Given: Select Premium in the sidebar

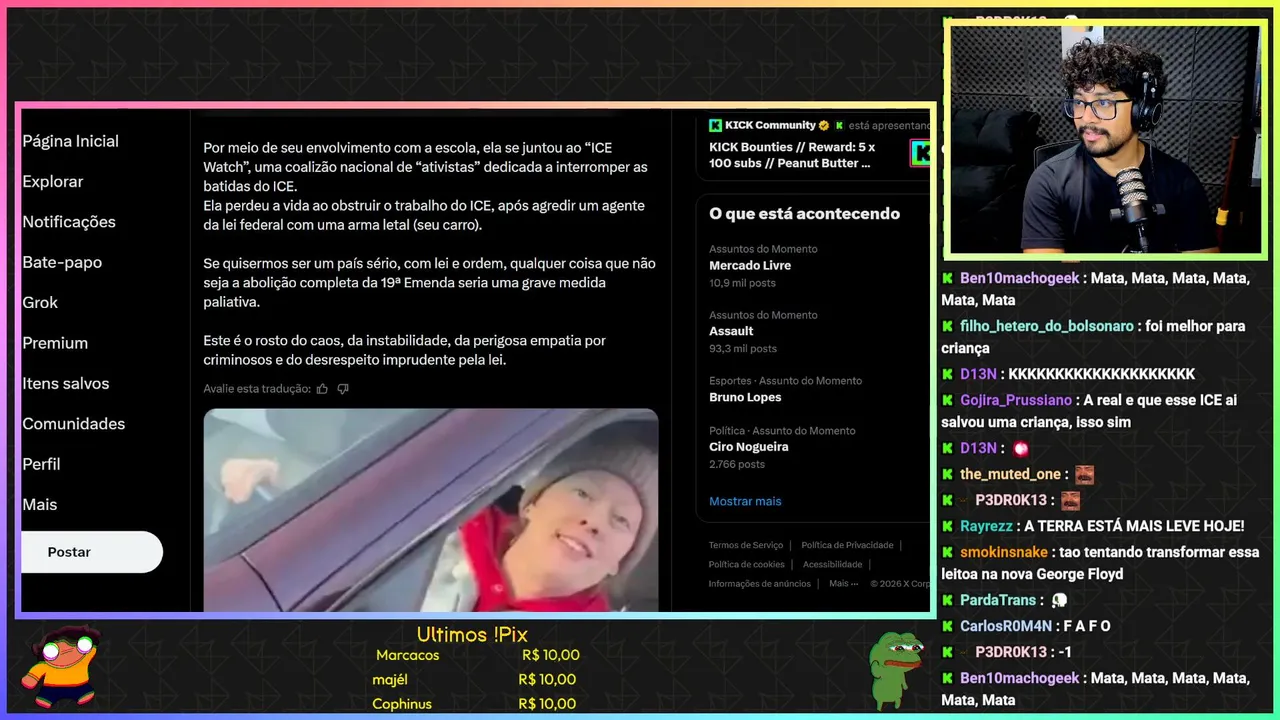Looking at the screenshot, I should click(x=55, y=343).
